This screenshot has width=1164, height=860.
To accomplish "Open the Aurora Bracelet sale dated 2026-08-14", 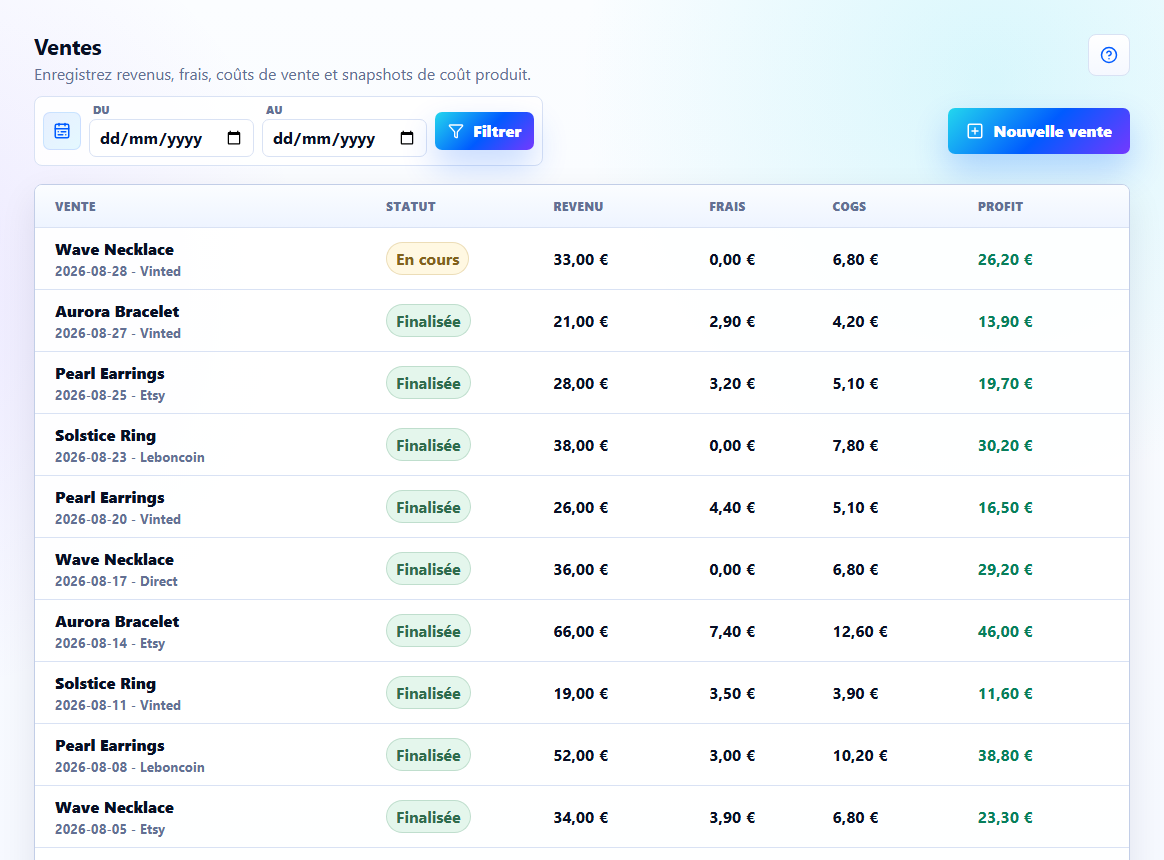I will point(582,631).
